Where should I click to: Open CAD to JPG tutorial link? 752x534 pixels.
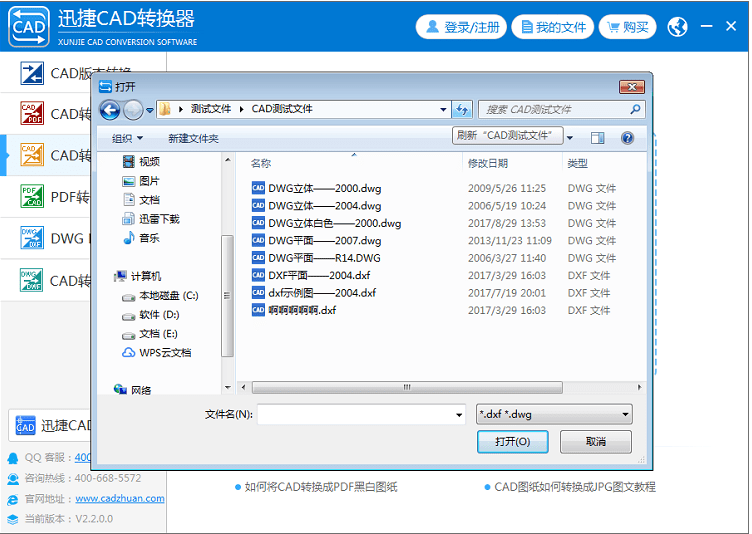(x=575, y=487)
